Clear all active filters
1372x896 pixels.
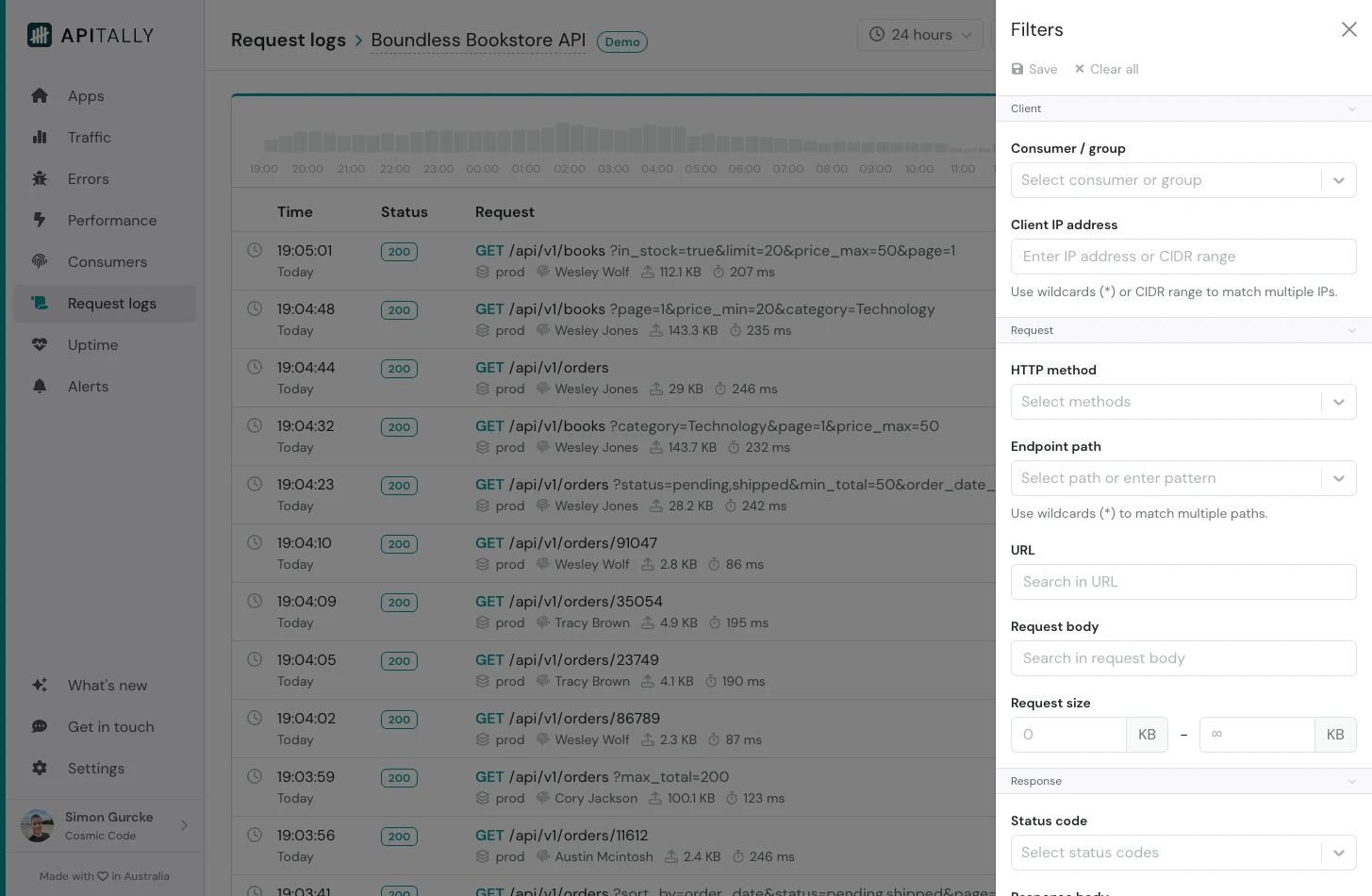[x=1105, y=69]
